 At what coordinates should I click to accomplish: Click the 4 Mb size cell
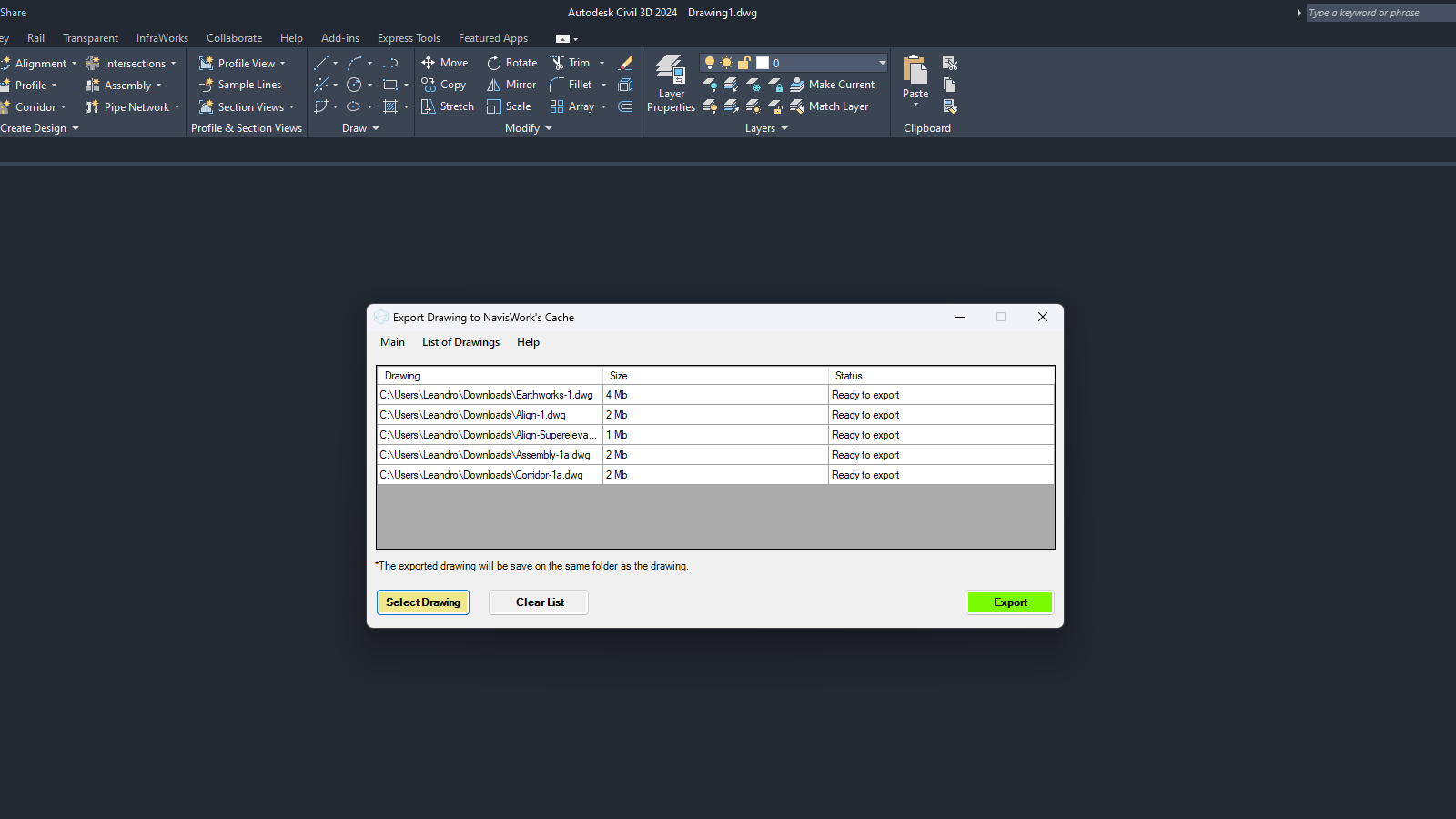tap(715, 395)
